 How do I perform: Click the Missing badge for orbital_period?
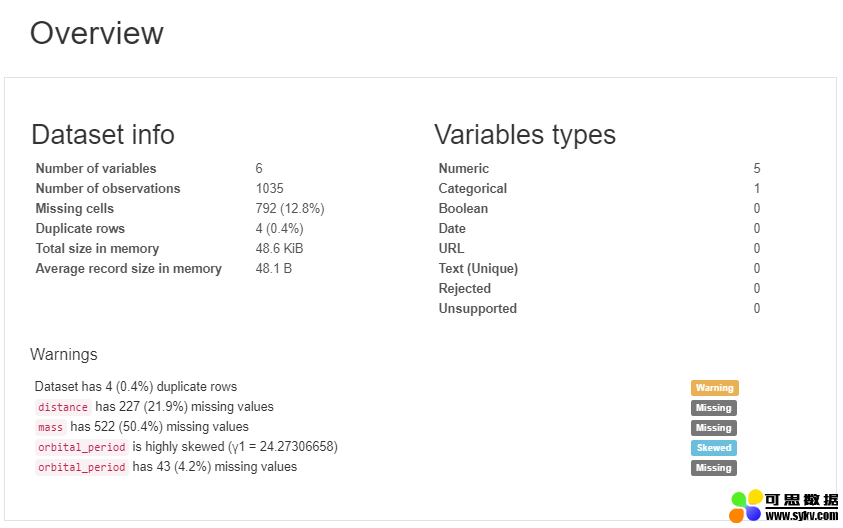(x=713, y=468)
